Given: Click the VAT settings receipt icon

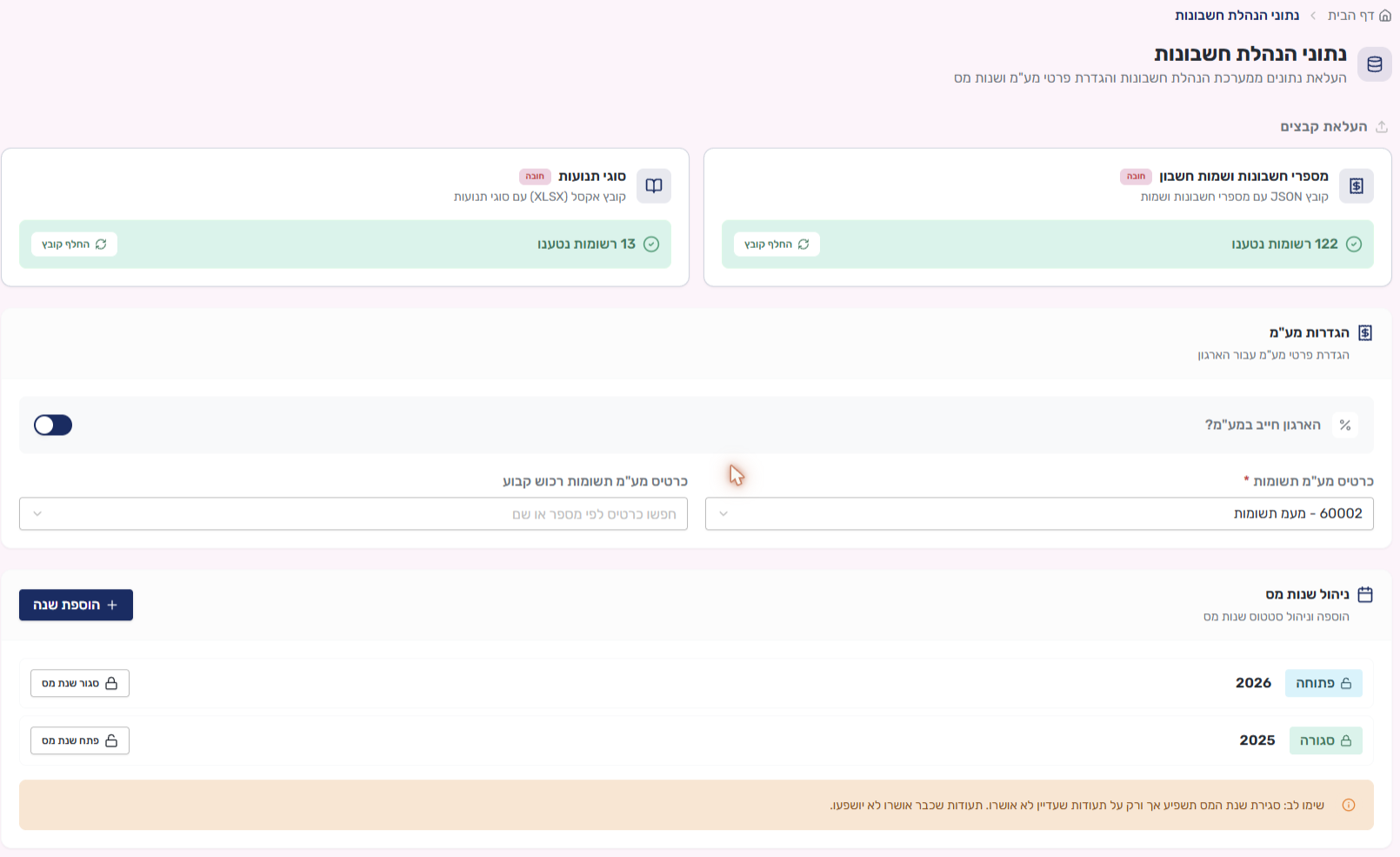Looking at the screenshot, I should click(1365, 333).
